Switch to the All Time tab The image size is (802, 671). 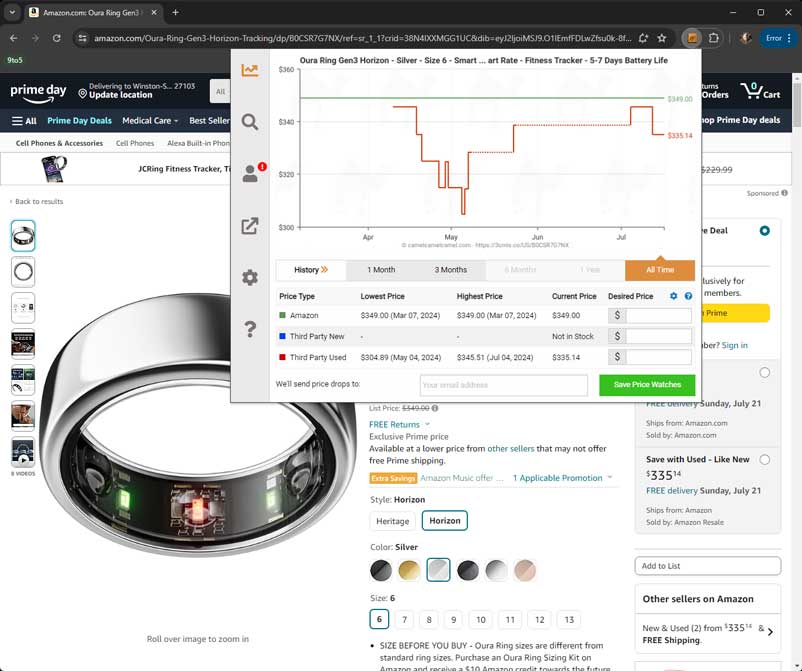click(659, 270)
